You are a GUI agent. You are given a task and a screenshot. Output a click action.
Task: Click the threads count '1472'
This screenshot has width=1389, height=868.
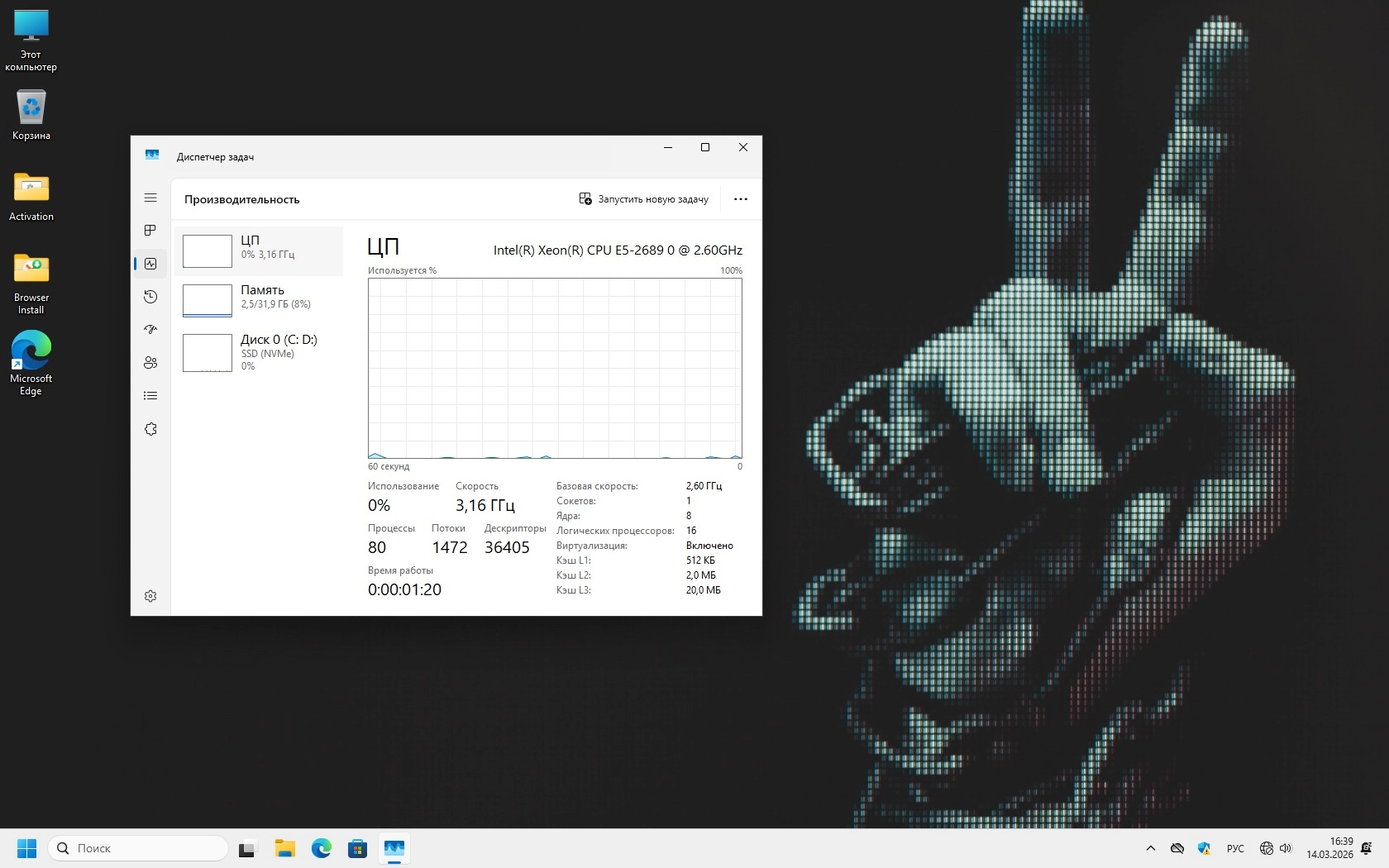tap(450, 547)
